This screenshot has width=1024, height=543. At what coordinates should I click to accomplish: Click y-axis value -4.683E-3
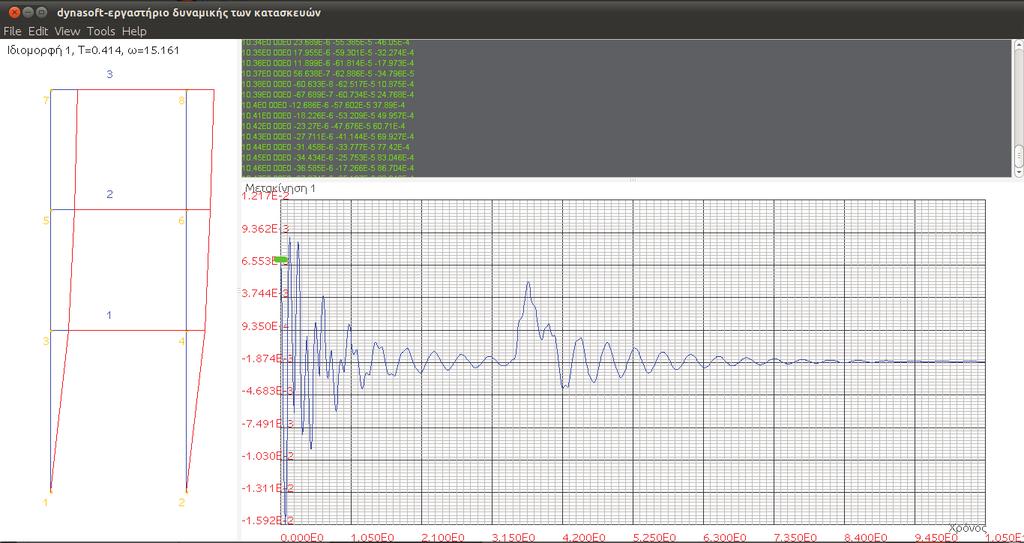[268, 391]
